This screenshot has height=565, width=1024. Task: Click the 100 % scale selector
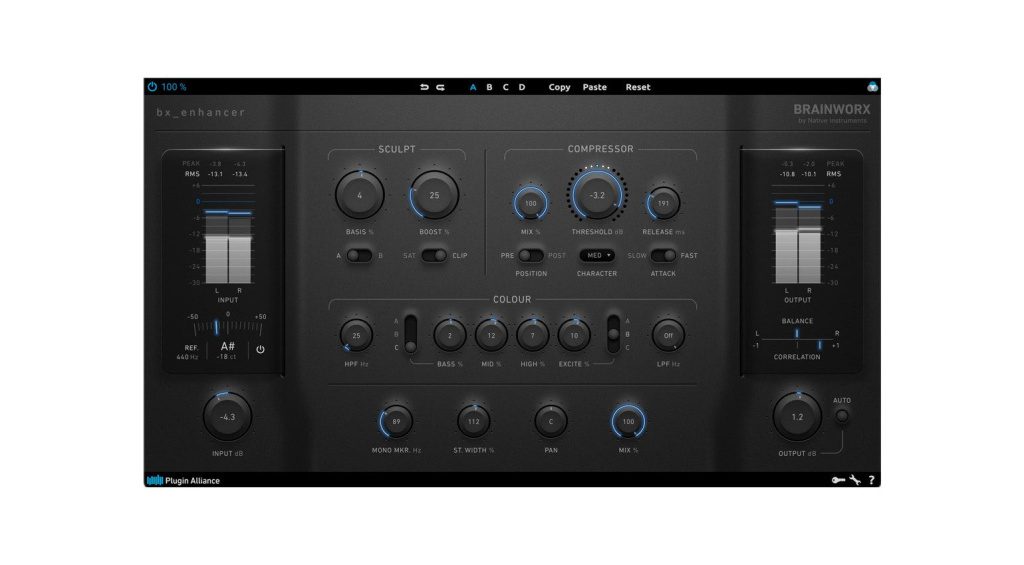(x=174, y=87)
